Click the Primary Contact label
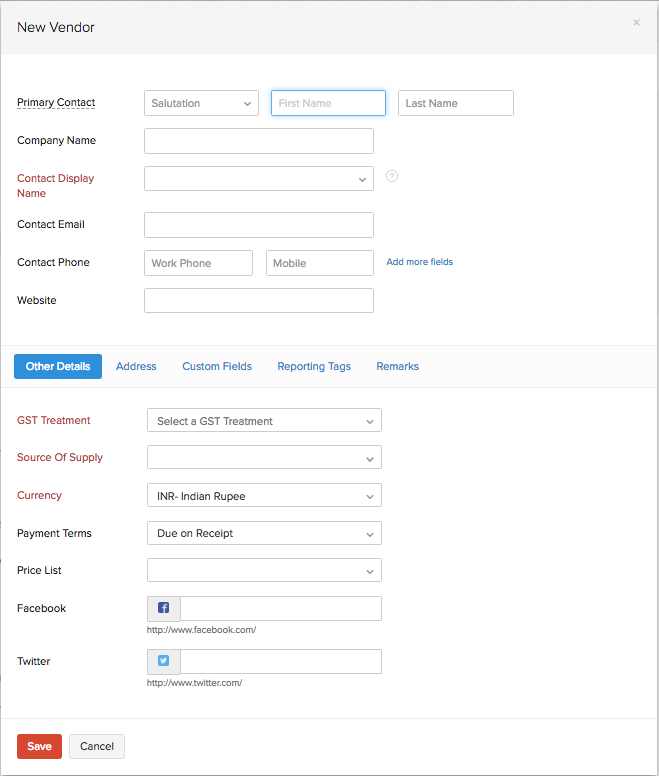 tap(56, 102)
